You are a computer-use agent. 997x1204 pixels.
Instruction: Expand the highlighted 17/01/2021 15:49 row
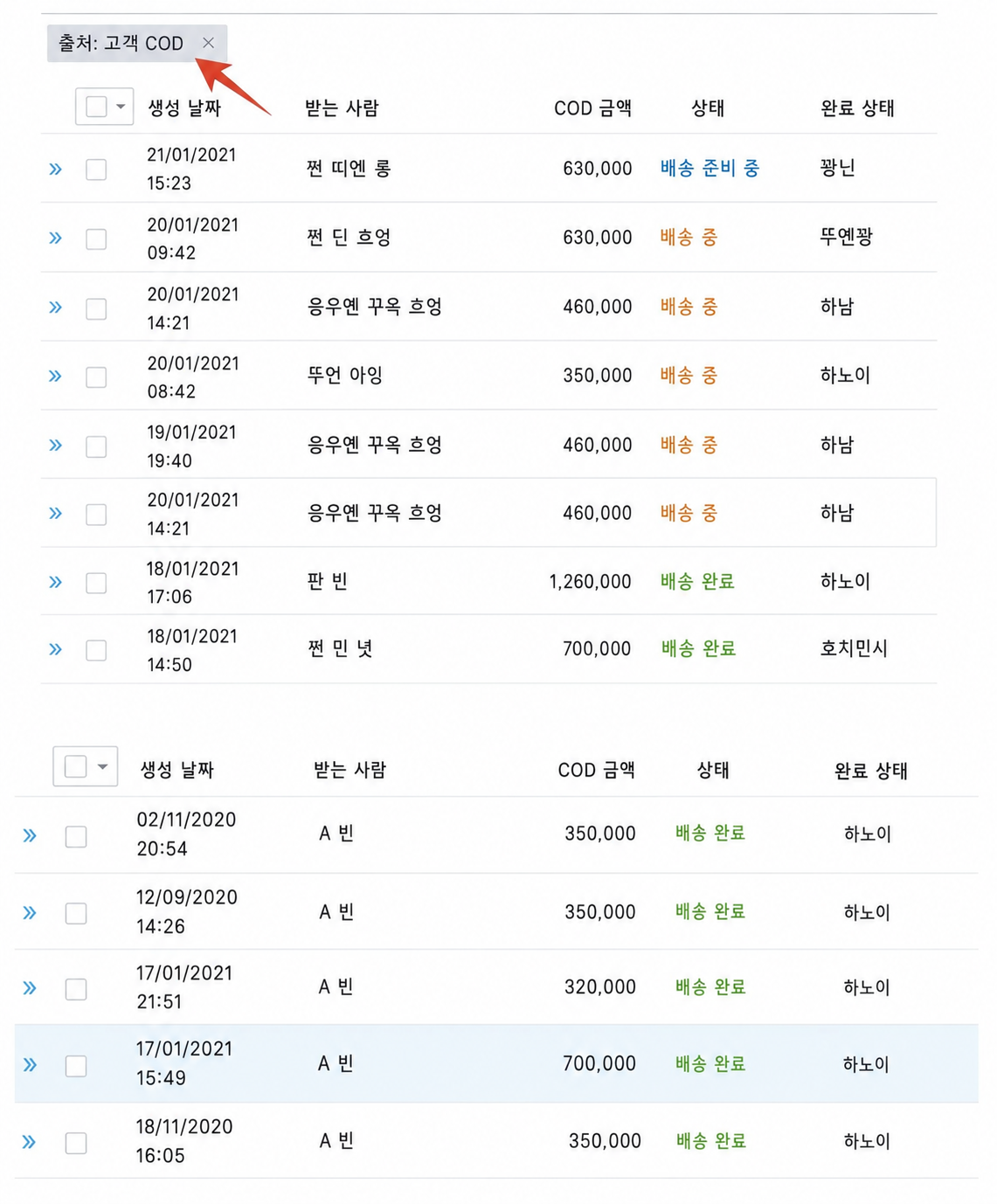click(30, 1064)
